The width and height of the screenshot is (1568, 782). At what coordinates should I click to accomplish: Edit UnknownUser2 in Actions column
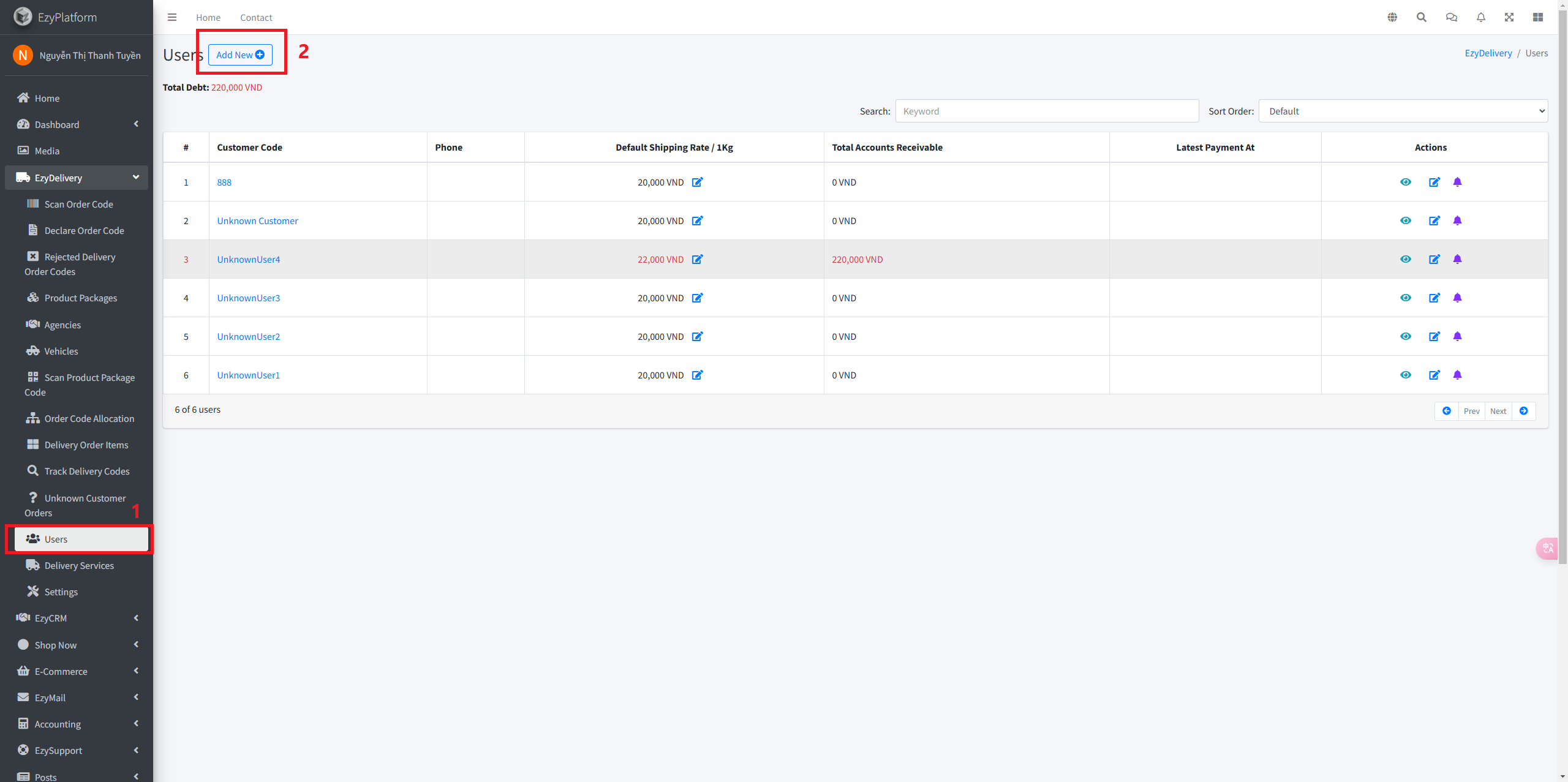(x=1434, y=336)
